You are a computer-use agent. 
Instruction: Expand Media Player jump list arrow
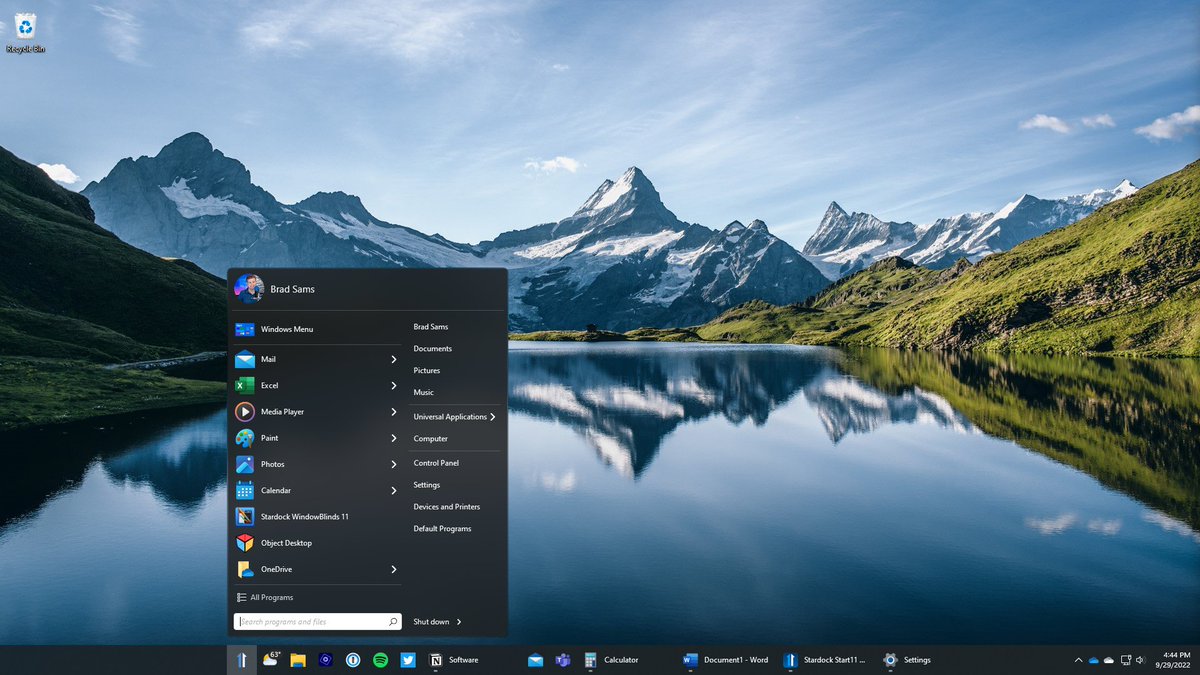pyautogui.click(x=394, y=411)
